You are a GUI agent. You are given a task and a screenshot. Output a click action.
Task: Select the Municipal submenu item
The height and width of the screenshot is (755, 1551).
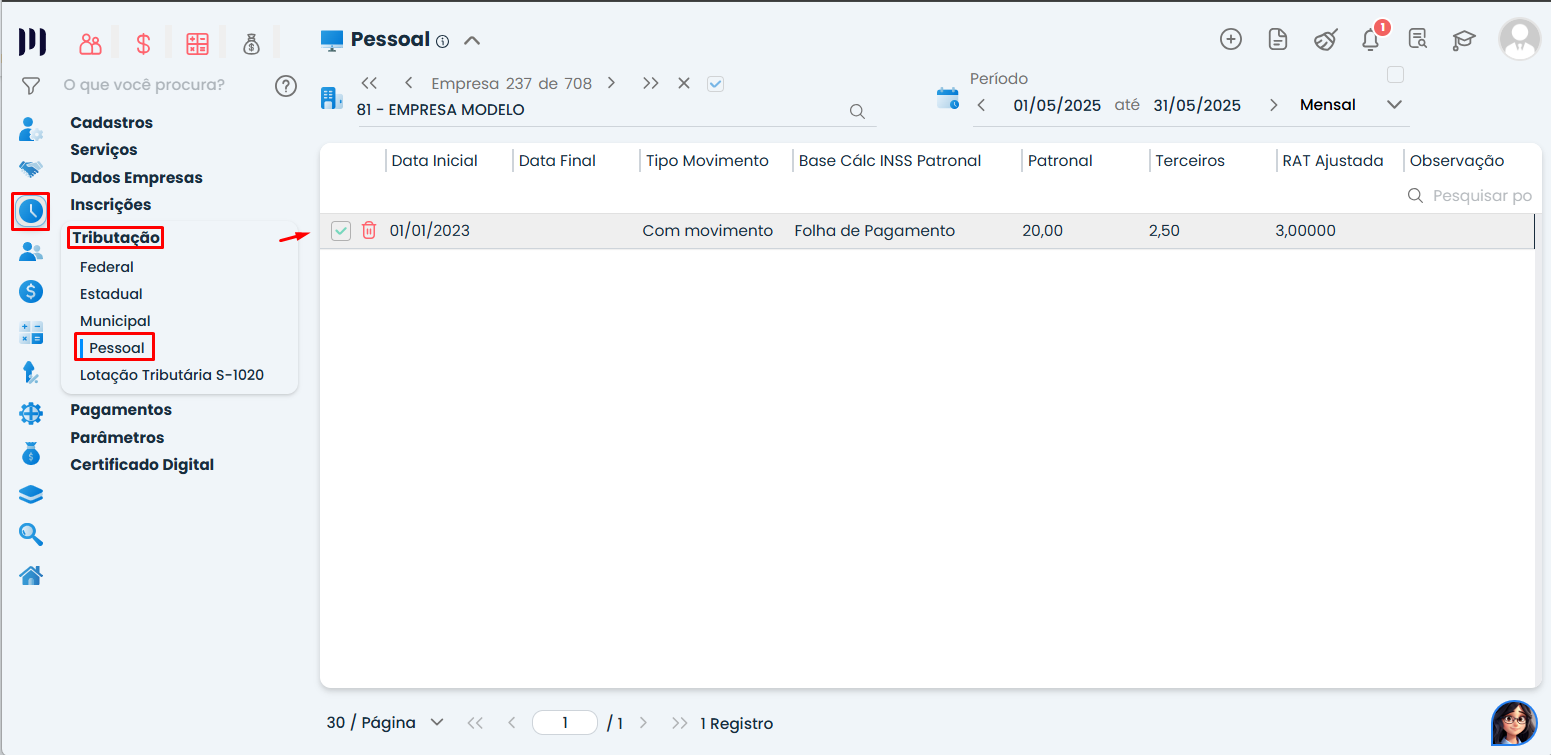click(115, 321)
